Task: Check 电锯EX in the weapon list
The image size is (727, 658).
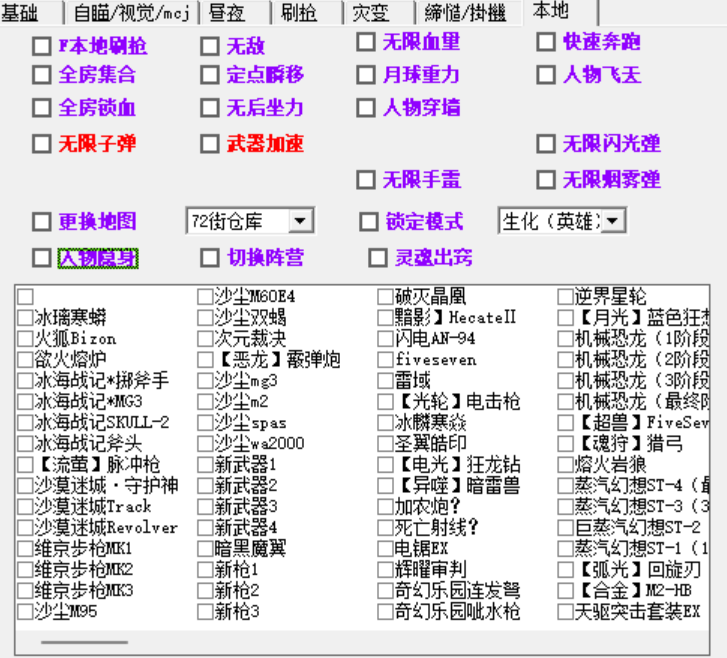Action: pyautogui.click(x=385, y=549)
